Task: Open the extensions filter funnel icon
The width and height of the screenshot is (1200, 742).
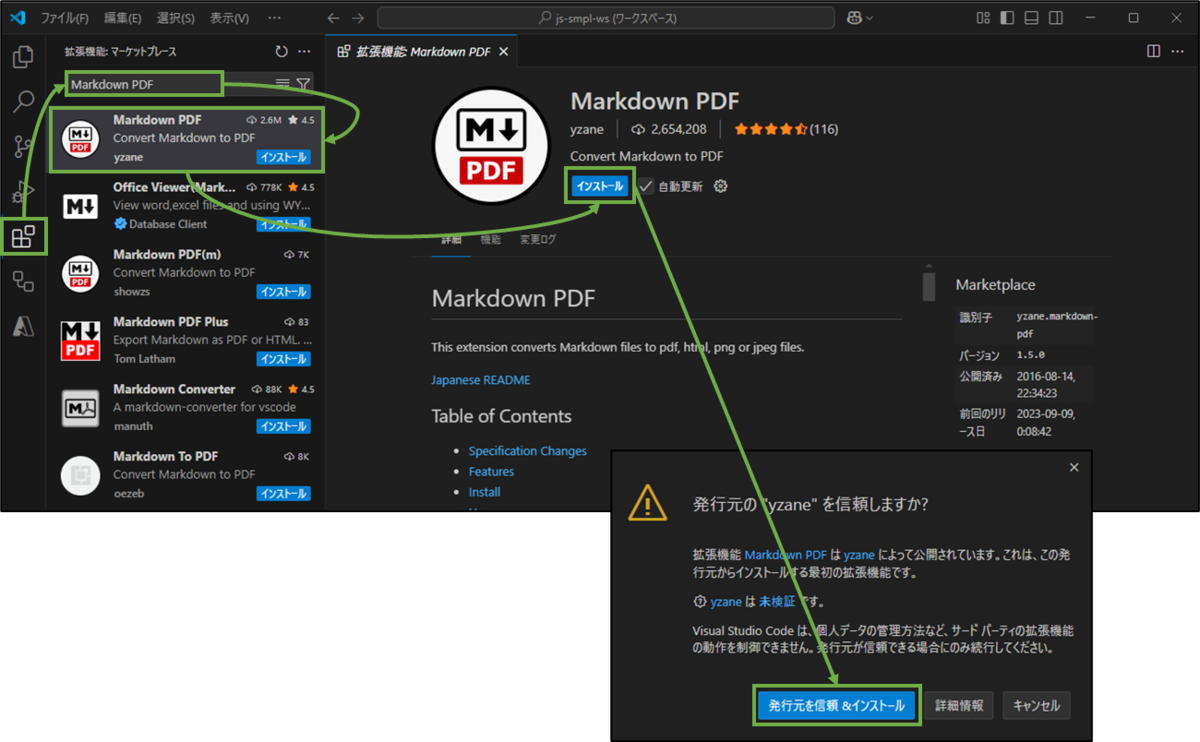Action: click(303, 84)
